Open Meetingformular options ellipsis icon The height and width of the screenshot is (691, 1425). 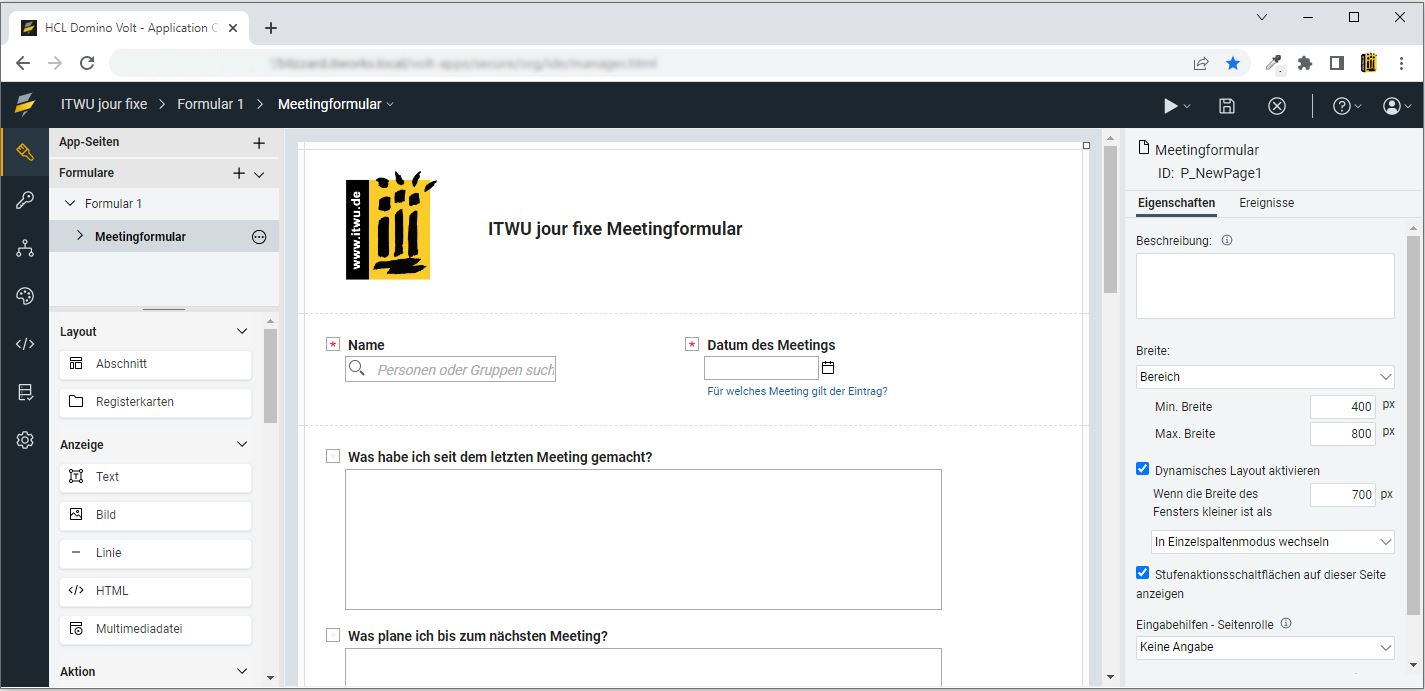coord(259,237)
